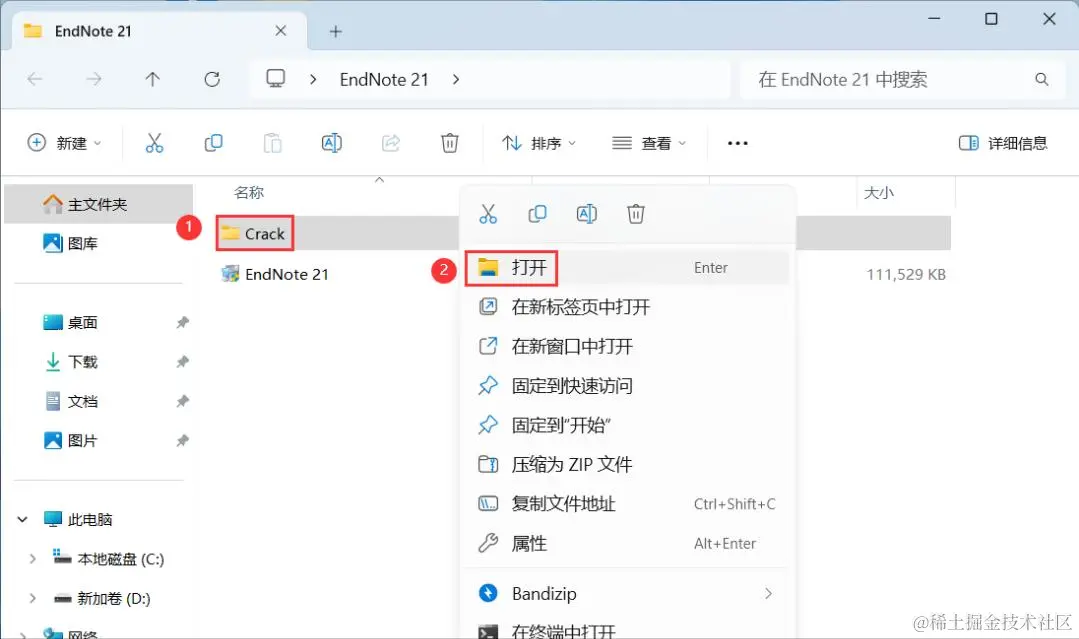Open the 查看 view dropdown

tap(649, 143)
